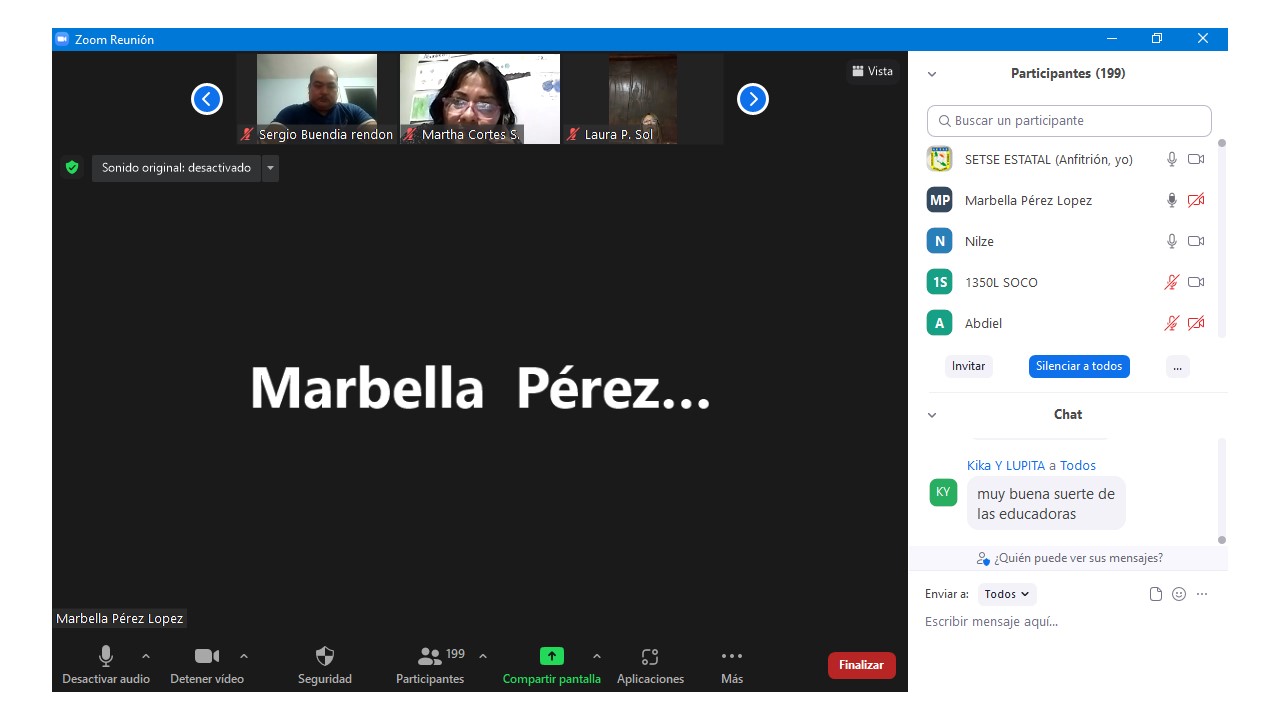1280x720 pixels.
Task: Go to next video thumbnails page
Action: click(753, 99)
